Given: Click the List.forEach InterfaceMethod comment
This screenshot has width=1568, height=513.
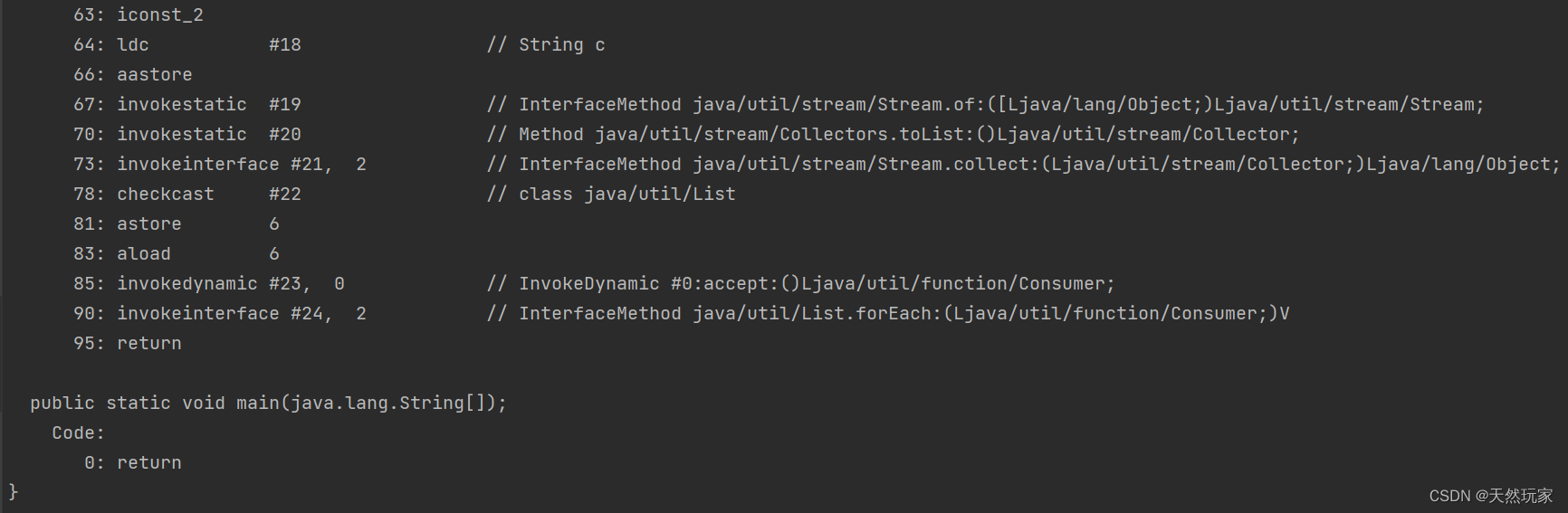Looking at the screenshot, I should (887, 314).
